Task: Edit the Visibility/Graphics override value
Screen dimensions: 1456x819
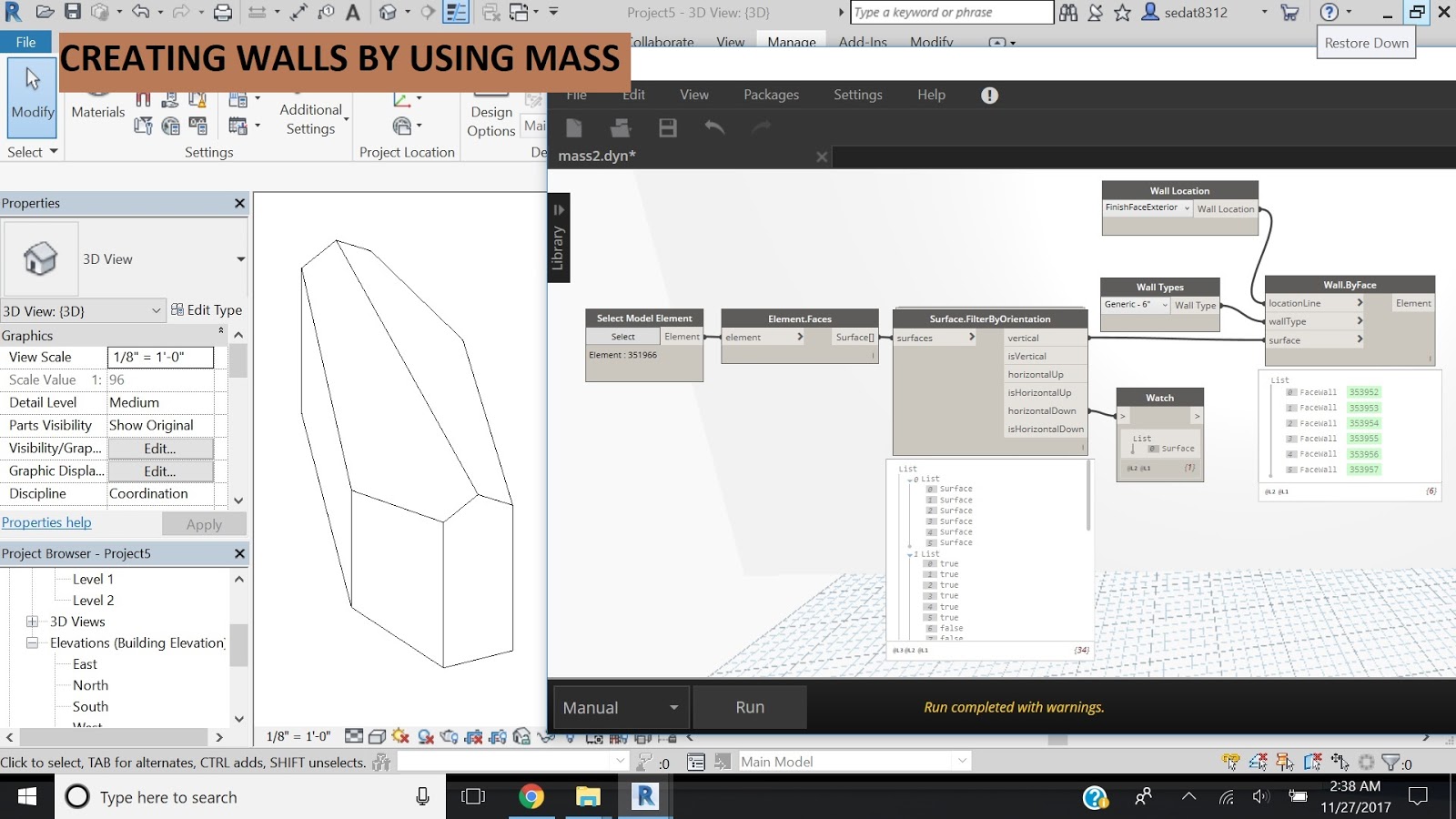Action: pos(161,448)
